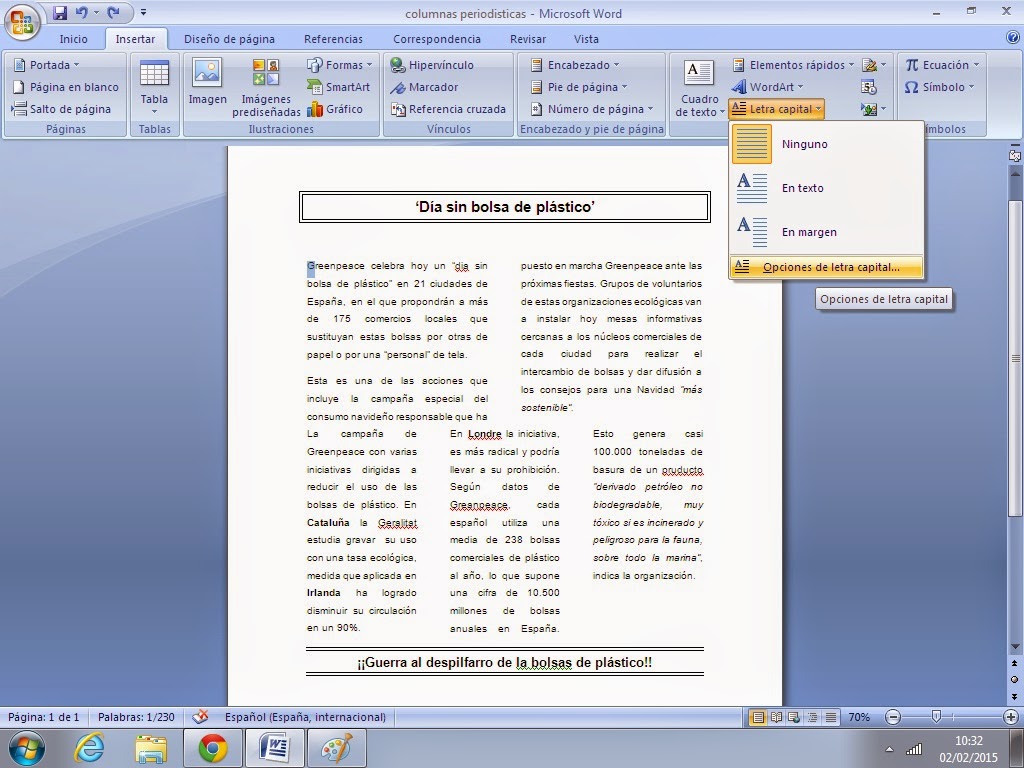Select the Imagen tool to insert a picture
1024x768 pixels.
tap(208, 80)
